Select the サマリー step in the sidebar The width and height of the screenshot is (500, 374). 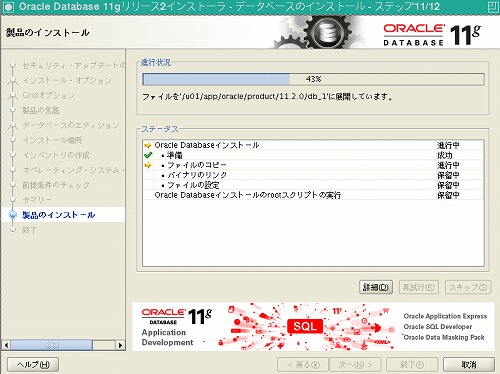pos(37,200)
